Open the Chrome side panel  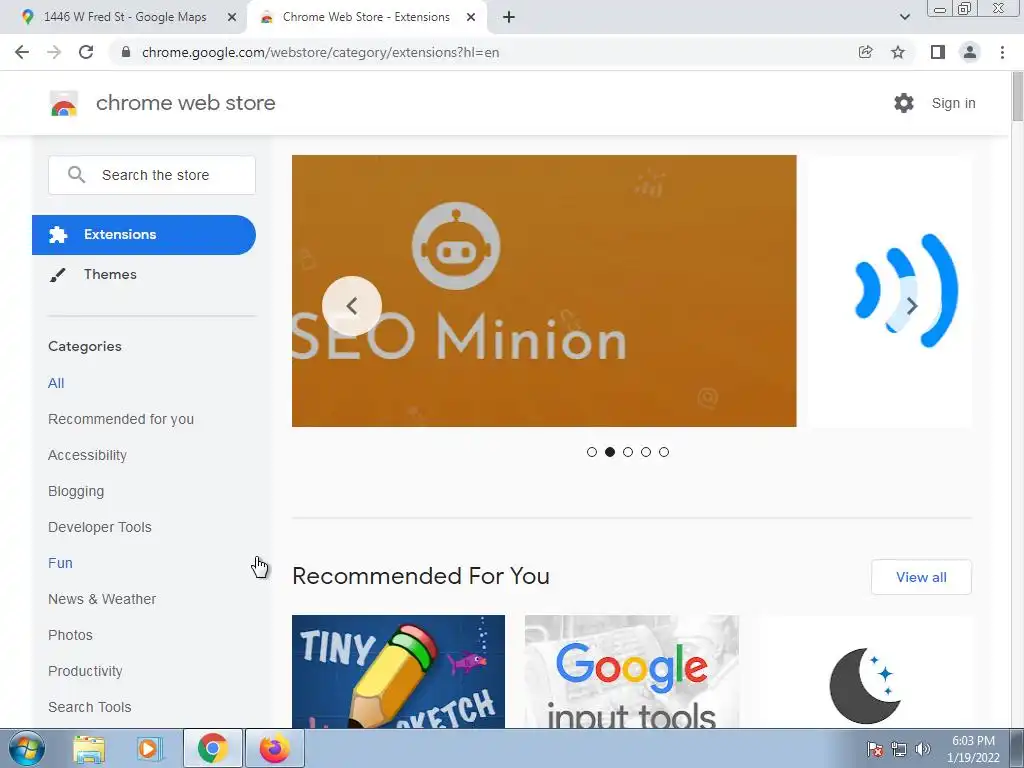tap(938, 52)
